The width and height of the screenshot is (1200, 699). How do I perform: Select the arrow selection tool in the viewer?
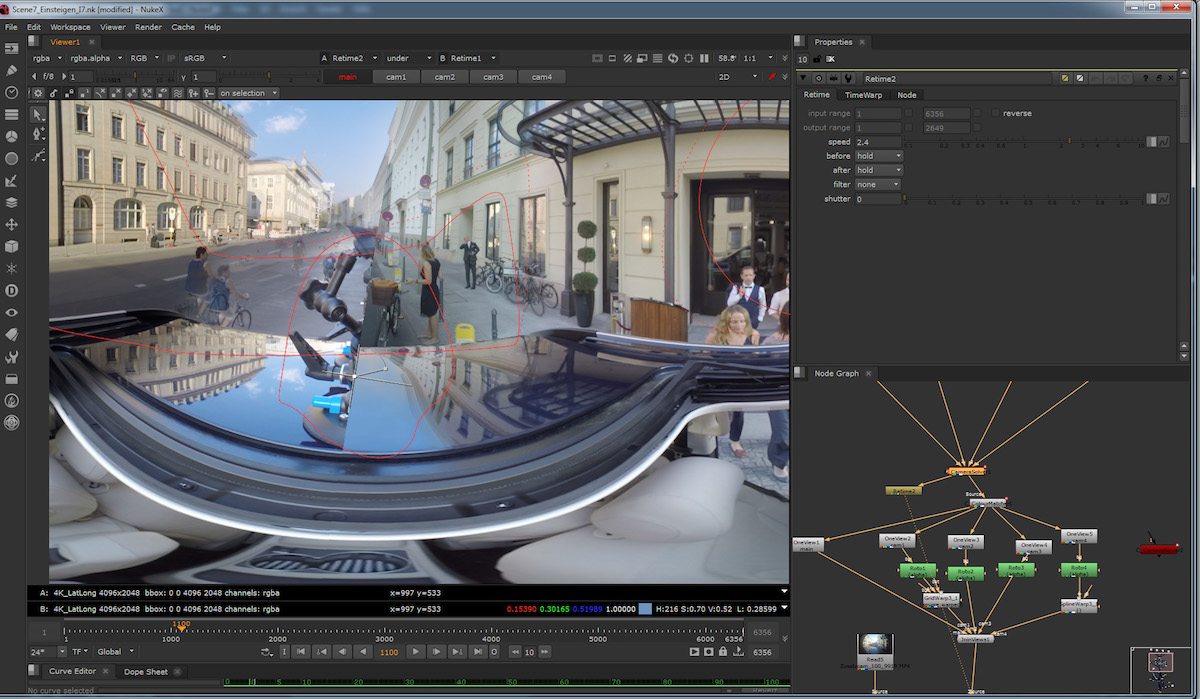[38, 113]
